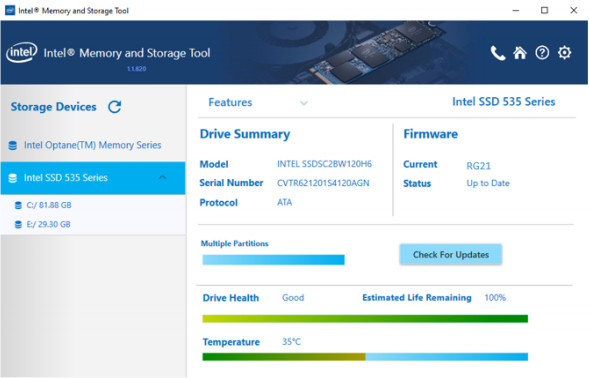Image resolution: width=589 pixels, height=378 pixels.
Task: Click the Up to Date status text
Action: point(488,183)
